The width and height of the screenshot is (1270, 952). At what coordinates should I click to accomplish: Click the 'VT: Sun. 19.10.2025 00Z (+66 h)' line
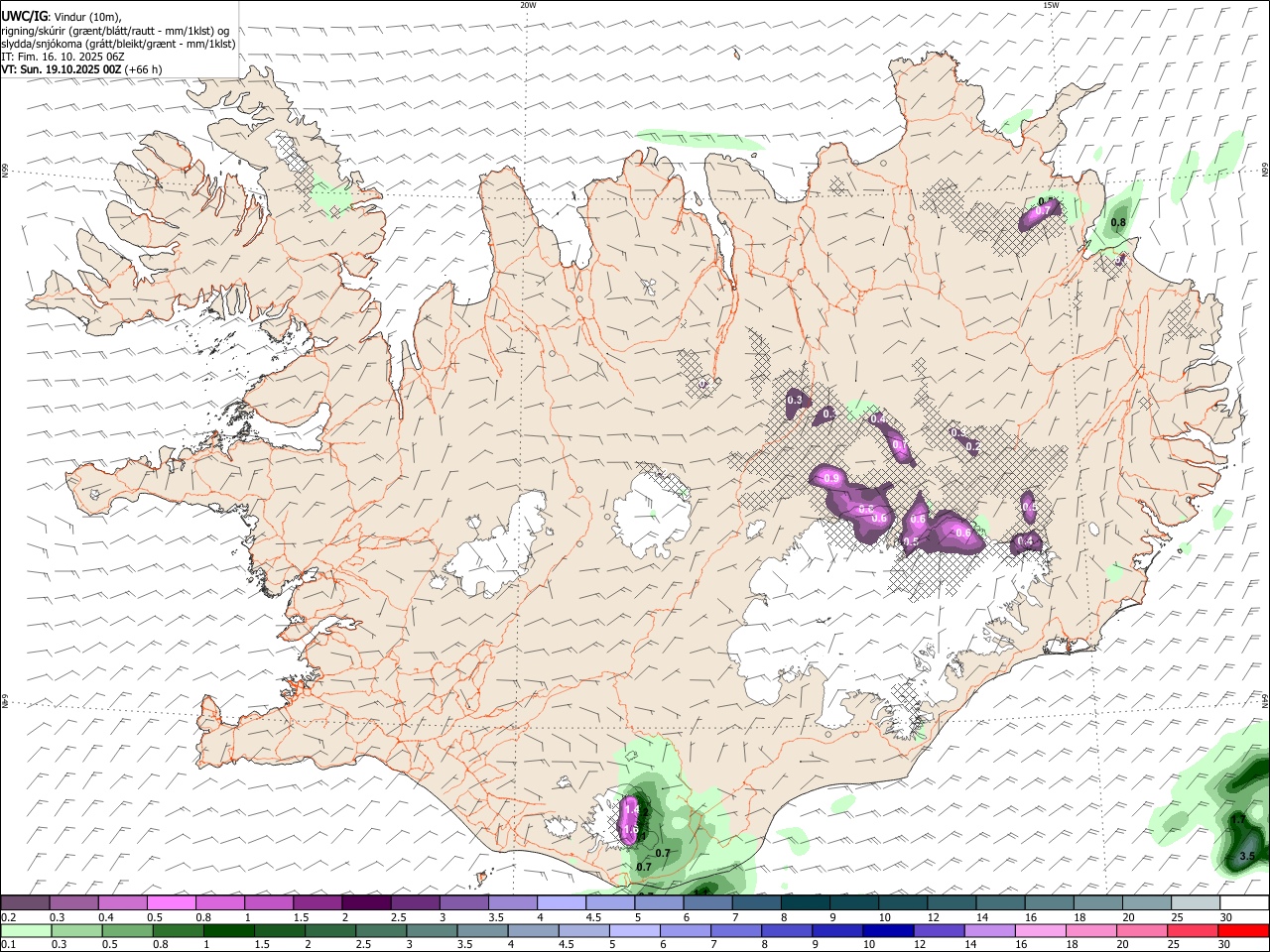click(81, 69)
